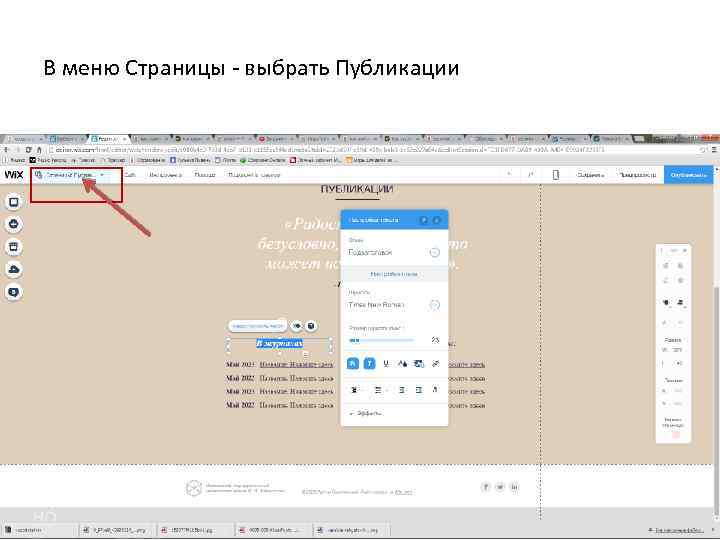Open the Background tool in left sidebar
This screenshot has width=720, height=540.
coord(14,202)
